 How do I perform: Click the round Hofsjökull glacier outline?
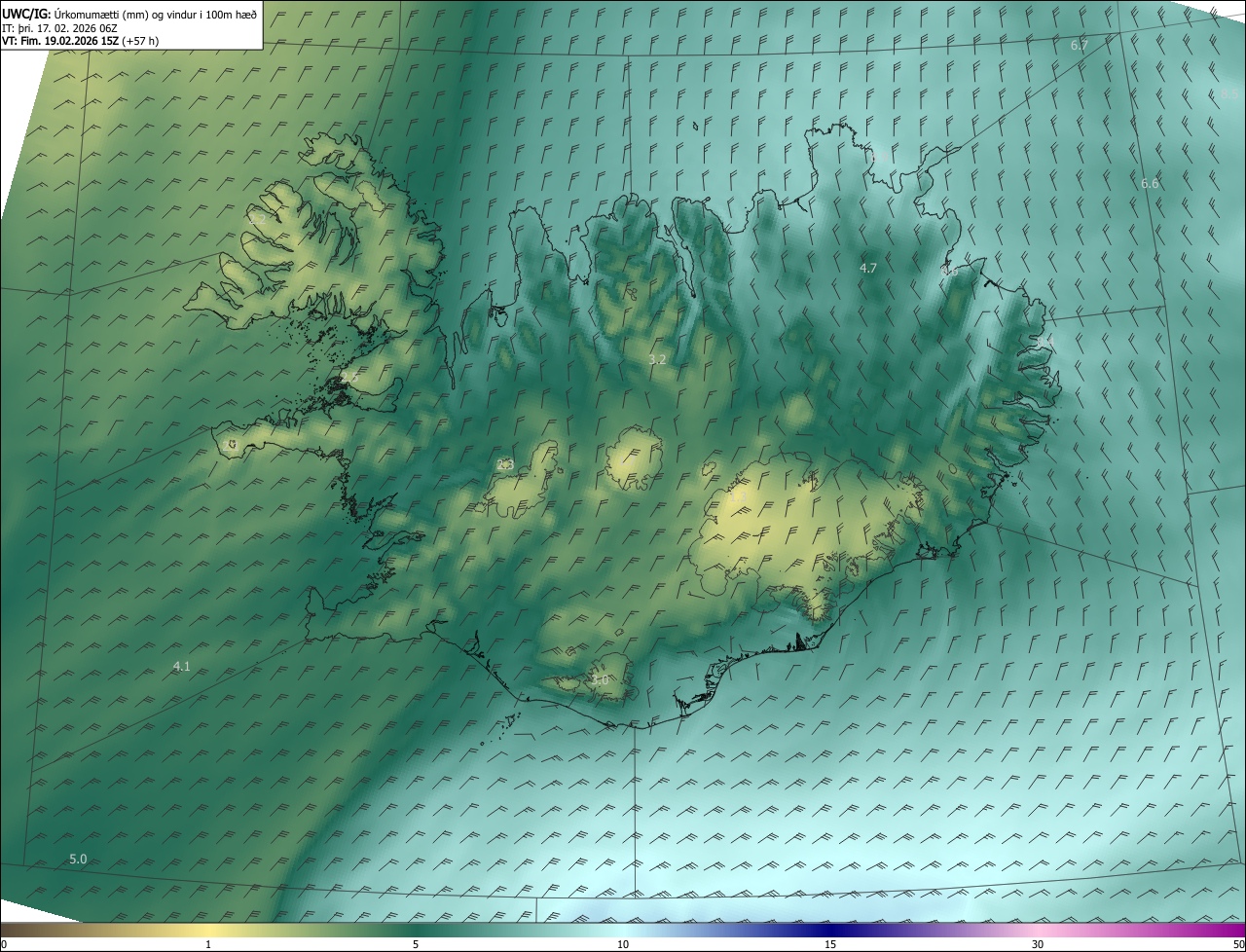(634, 458)
